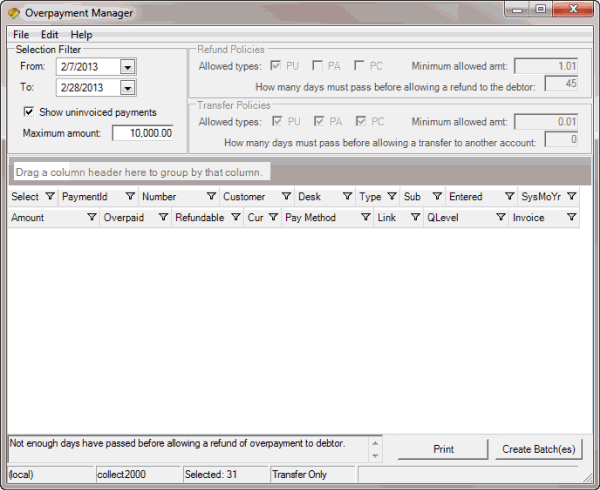Viewport: 600px width, 490px height.
Task: Click the Entered column filter icon
Action: tap(510, 197)
